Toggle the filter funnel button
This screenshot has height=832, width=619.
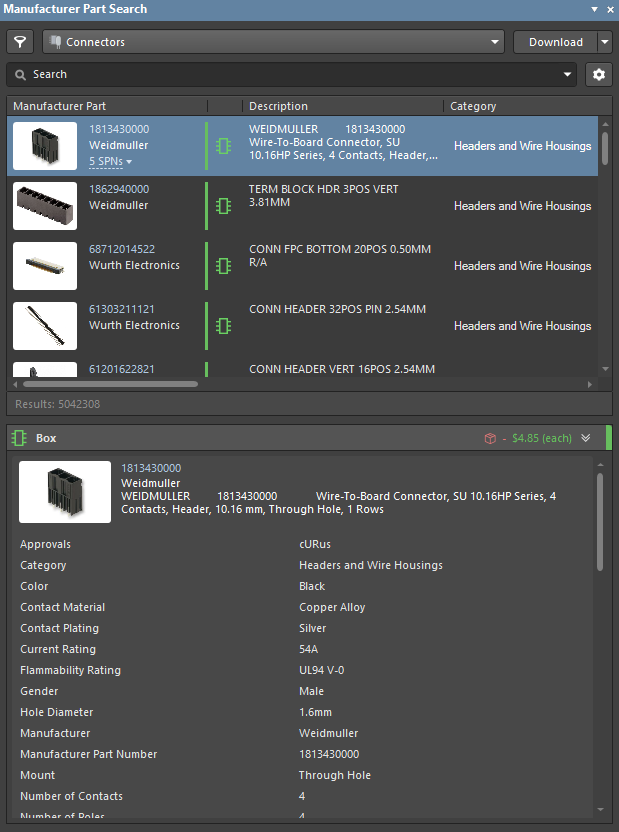[x=20, y=42]
